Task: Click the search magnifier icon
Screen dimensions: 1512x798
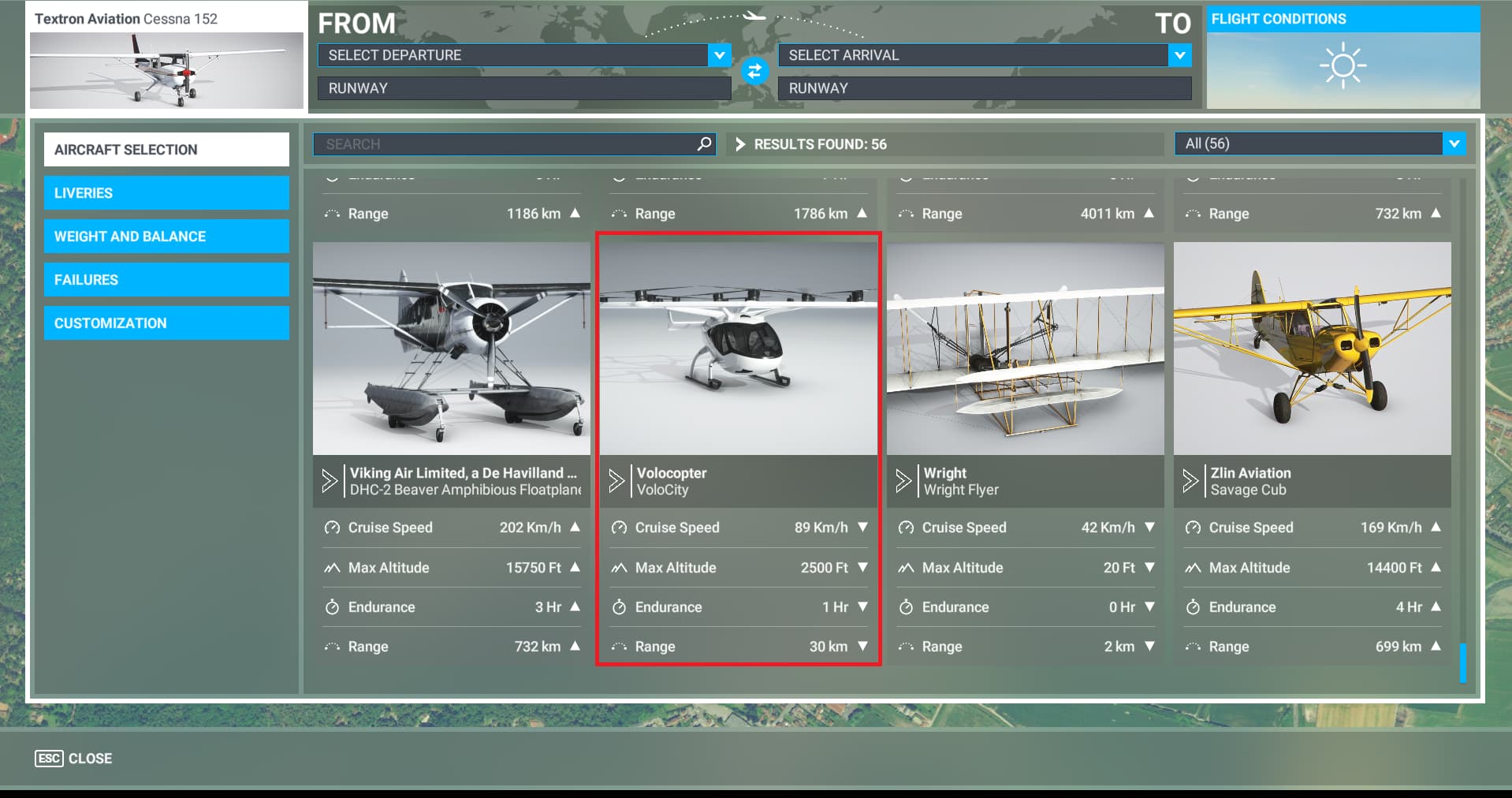Action: click(x=704, y=144)
